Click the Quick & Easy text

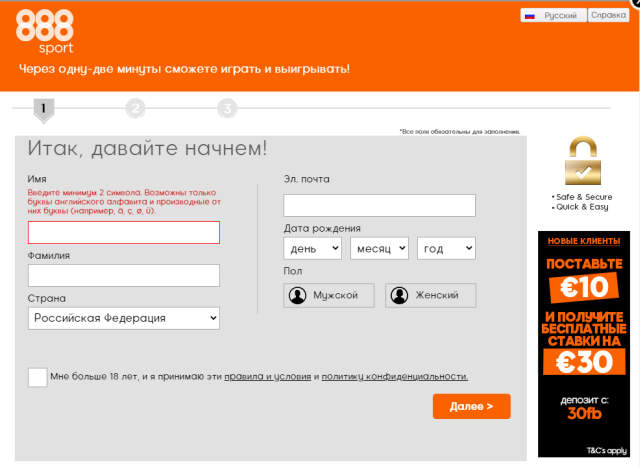pyautogui.click(x=582, y=207)
